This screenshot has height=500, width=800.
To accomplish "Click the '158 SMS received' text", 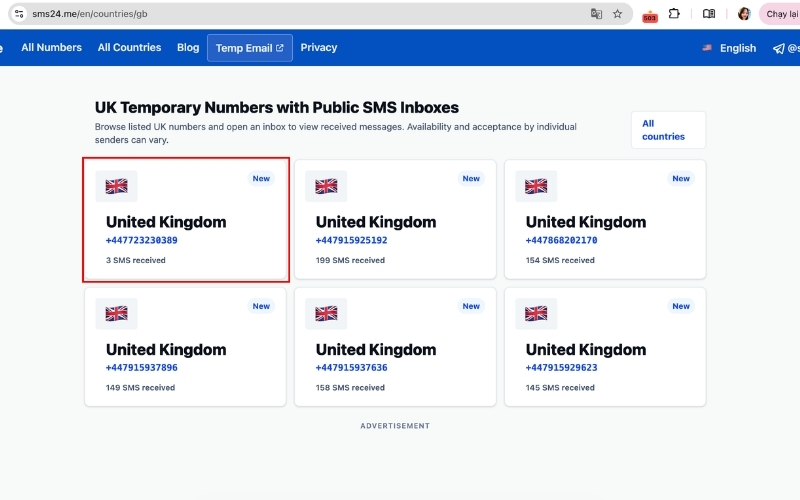I will [x=350, y=388].
